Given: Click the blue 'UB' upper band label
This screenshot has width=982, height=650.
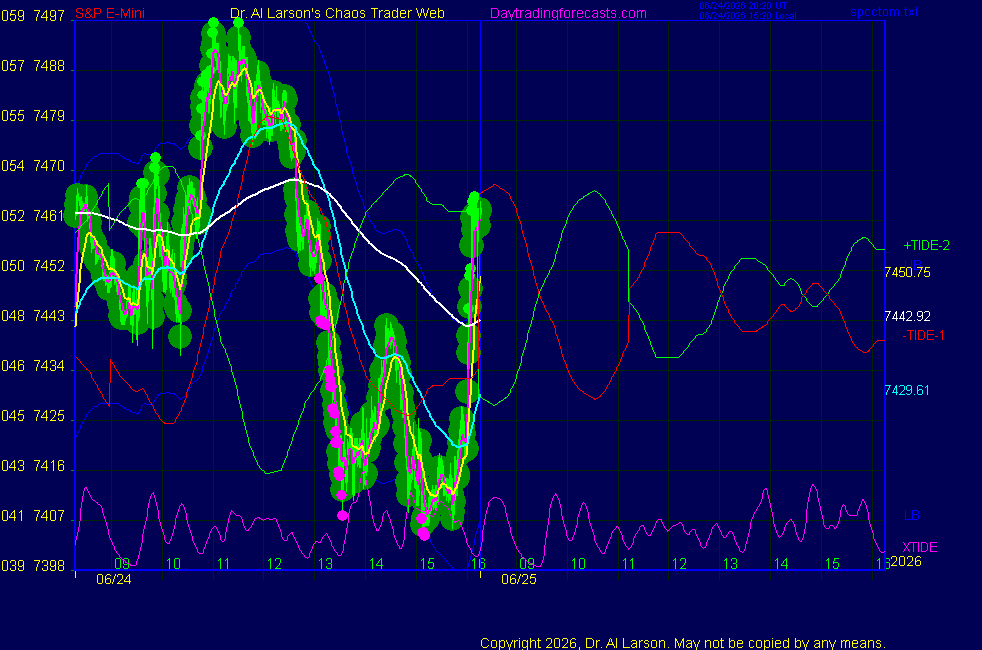Looking at the screenshot, I should pos(913,264).
